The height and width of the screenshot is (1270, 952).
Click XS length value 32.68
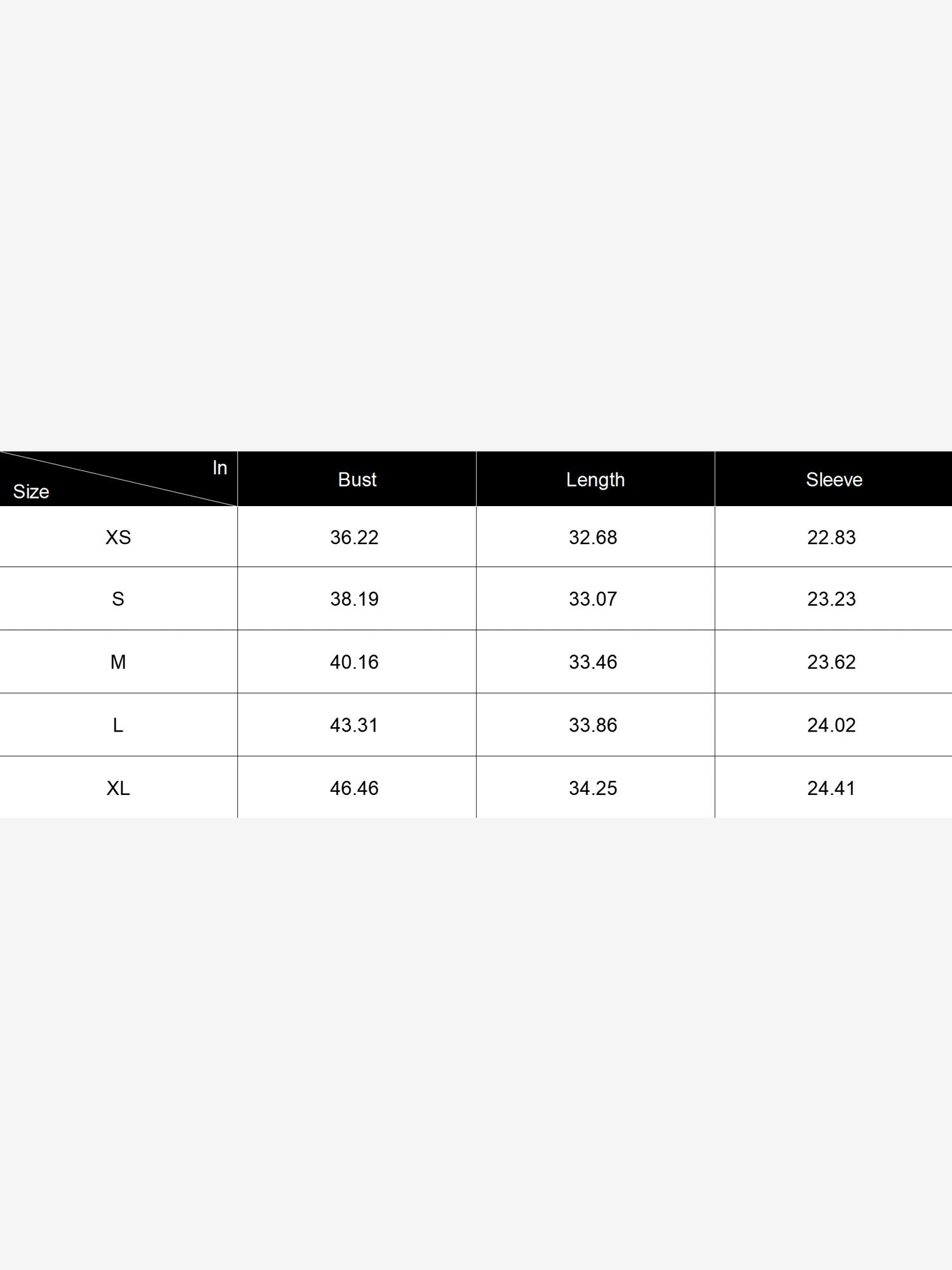click(x=593, y=537)
